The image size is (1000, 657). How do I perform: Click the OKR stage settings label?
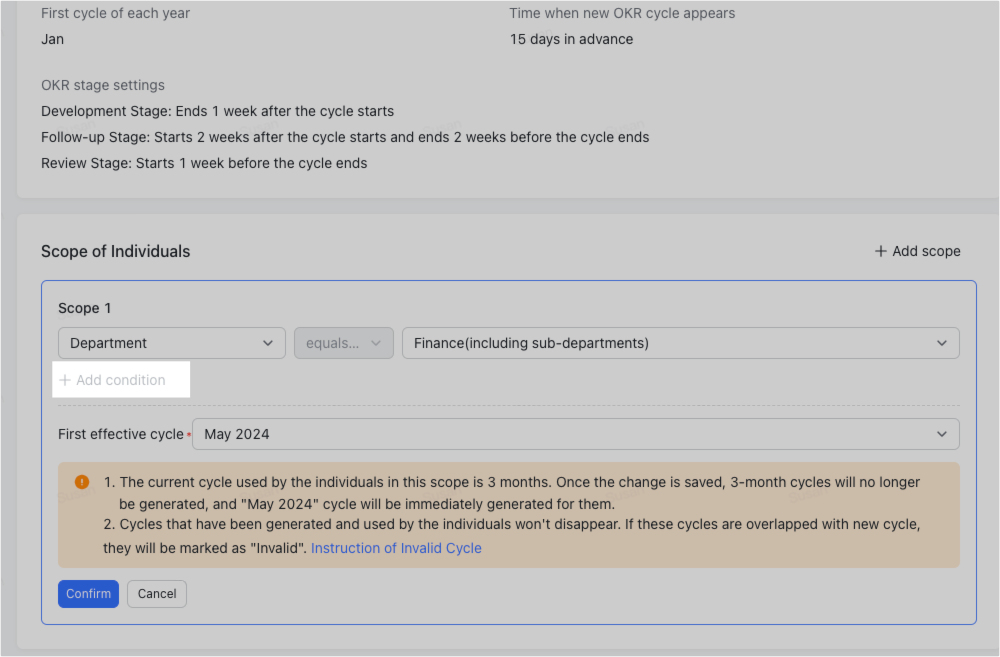click(x=102, y=85)
